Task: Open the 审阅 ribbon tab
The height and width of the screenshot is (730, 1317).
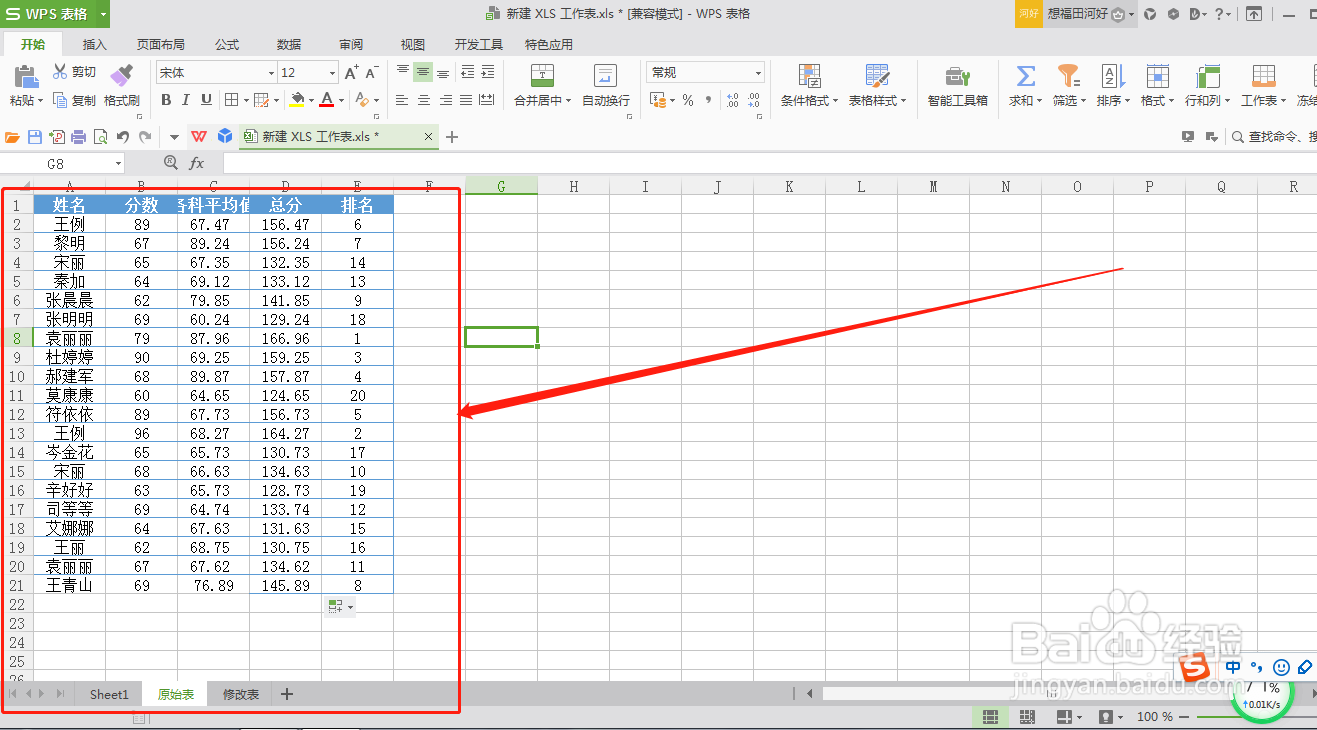Action: pyautogui.click(x=351, y=45)
